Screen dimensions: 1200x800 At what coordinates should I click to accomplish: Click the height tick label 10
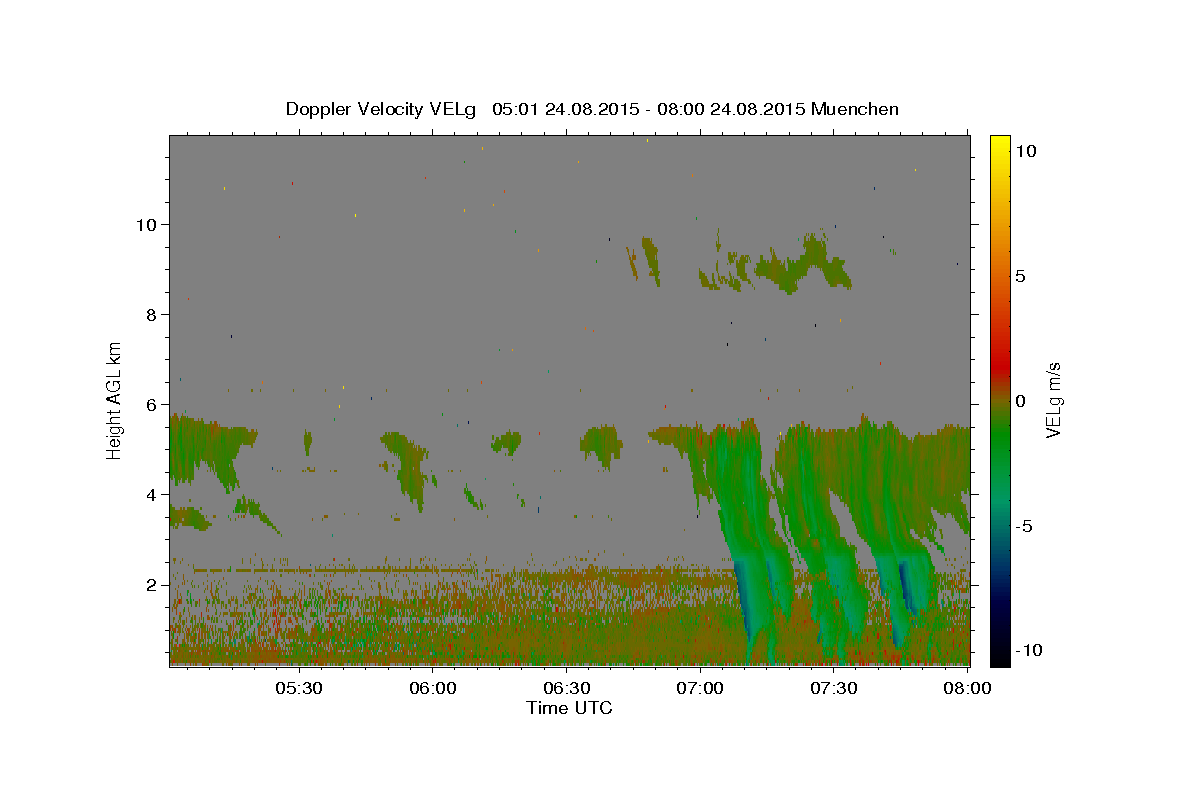click(149, 225)
